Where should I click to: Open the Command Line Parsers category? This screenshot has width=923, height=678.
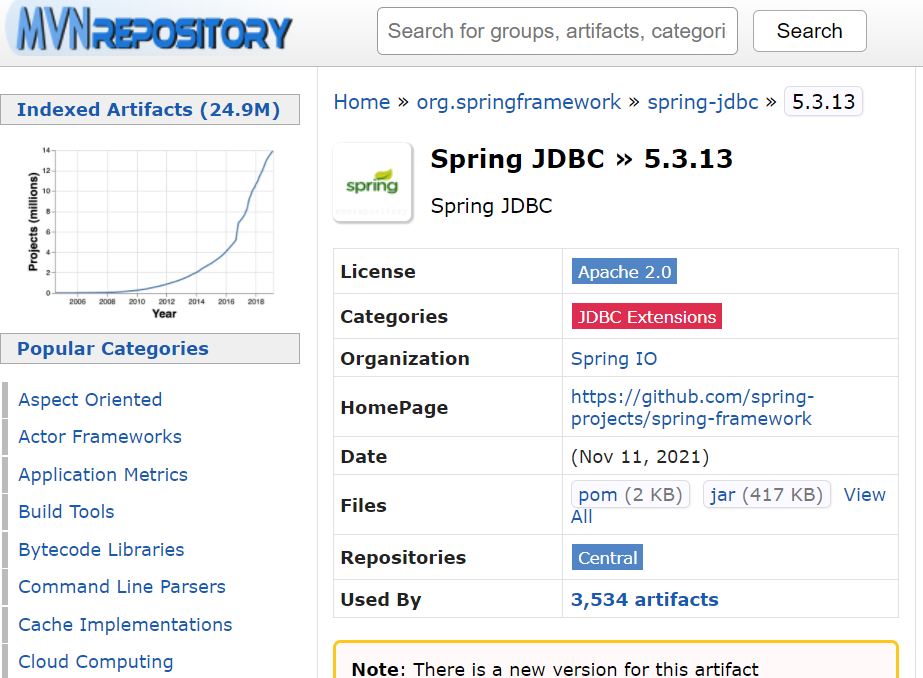[122, 586]
